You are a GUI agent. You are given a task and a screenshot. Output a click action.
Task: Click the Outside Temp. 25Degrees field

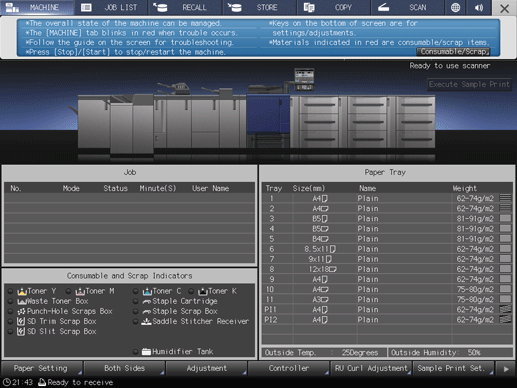[324, 353]
